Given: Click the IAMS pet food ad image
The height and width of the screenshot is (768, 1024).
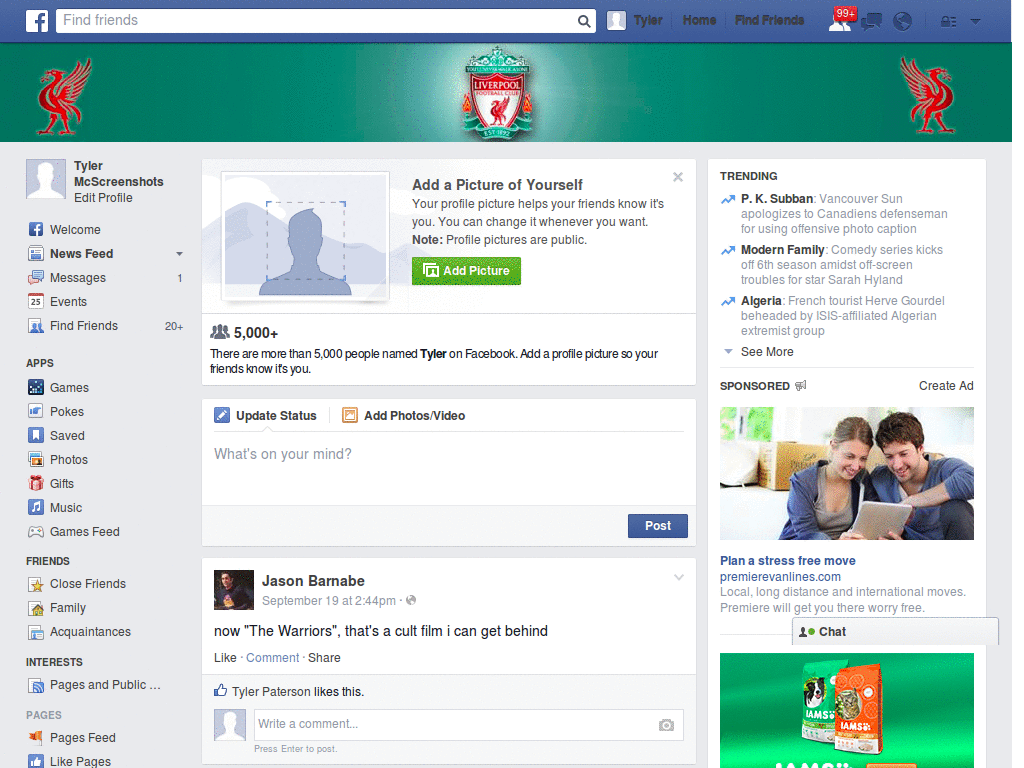Looking at the screenshot, I should 847,711.
